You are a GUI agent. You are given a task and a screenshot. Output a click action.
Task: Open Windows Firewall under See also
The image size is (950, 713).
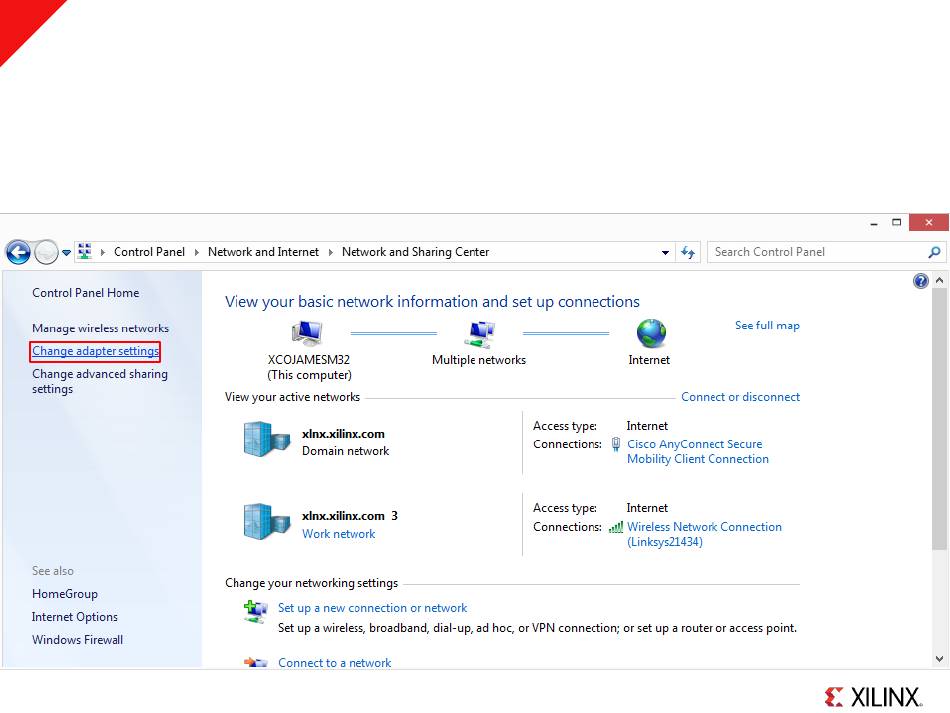coord(77,640)
